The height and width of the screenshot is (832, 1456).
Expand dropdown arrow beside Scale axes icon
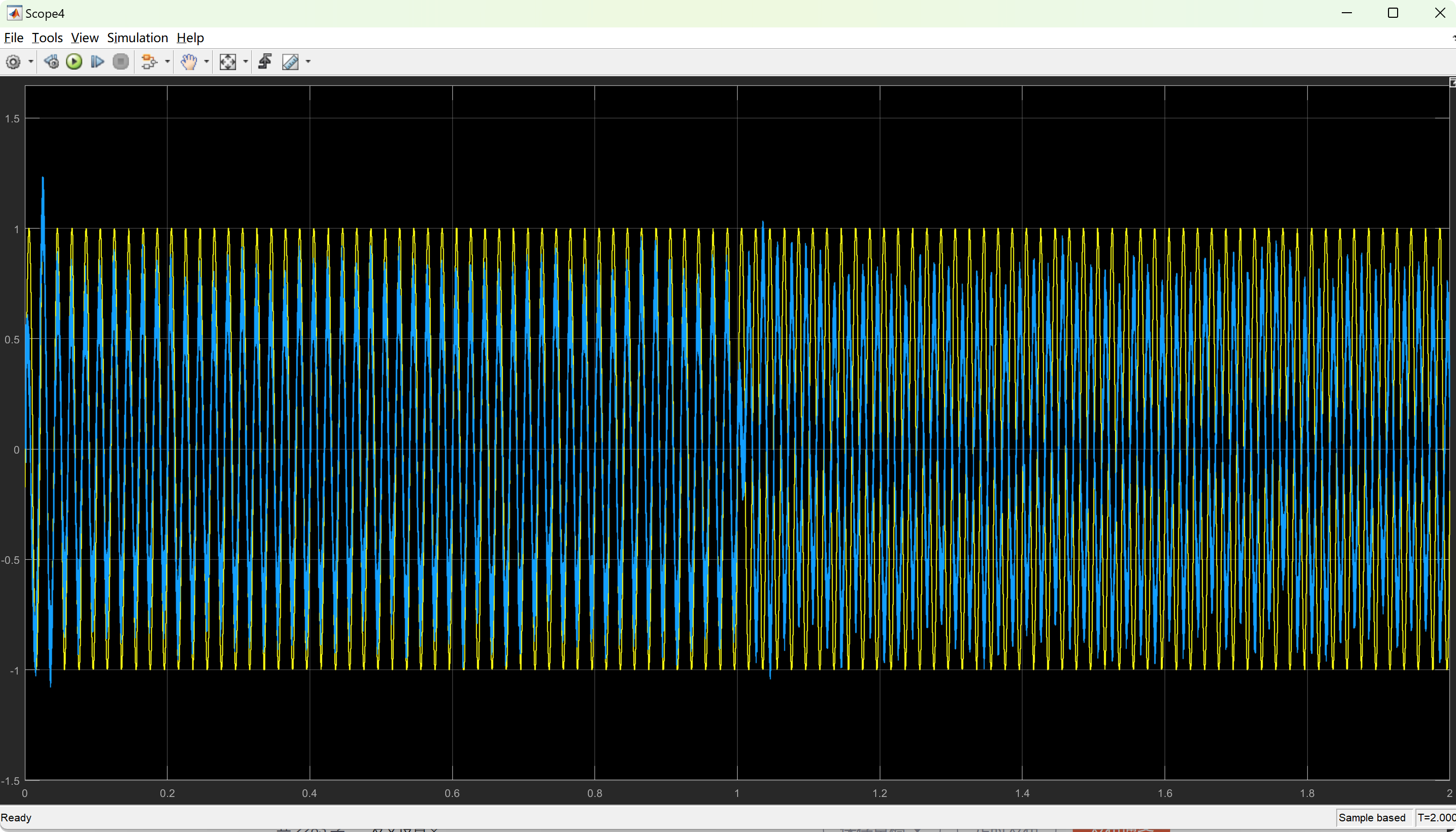pos(246,62)
